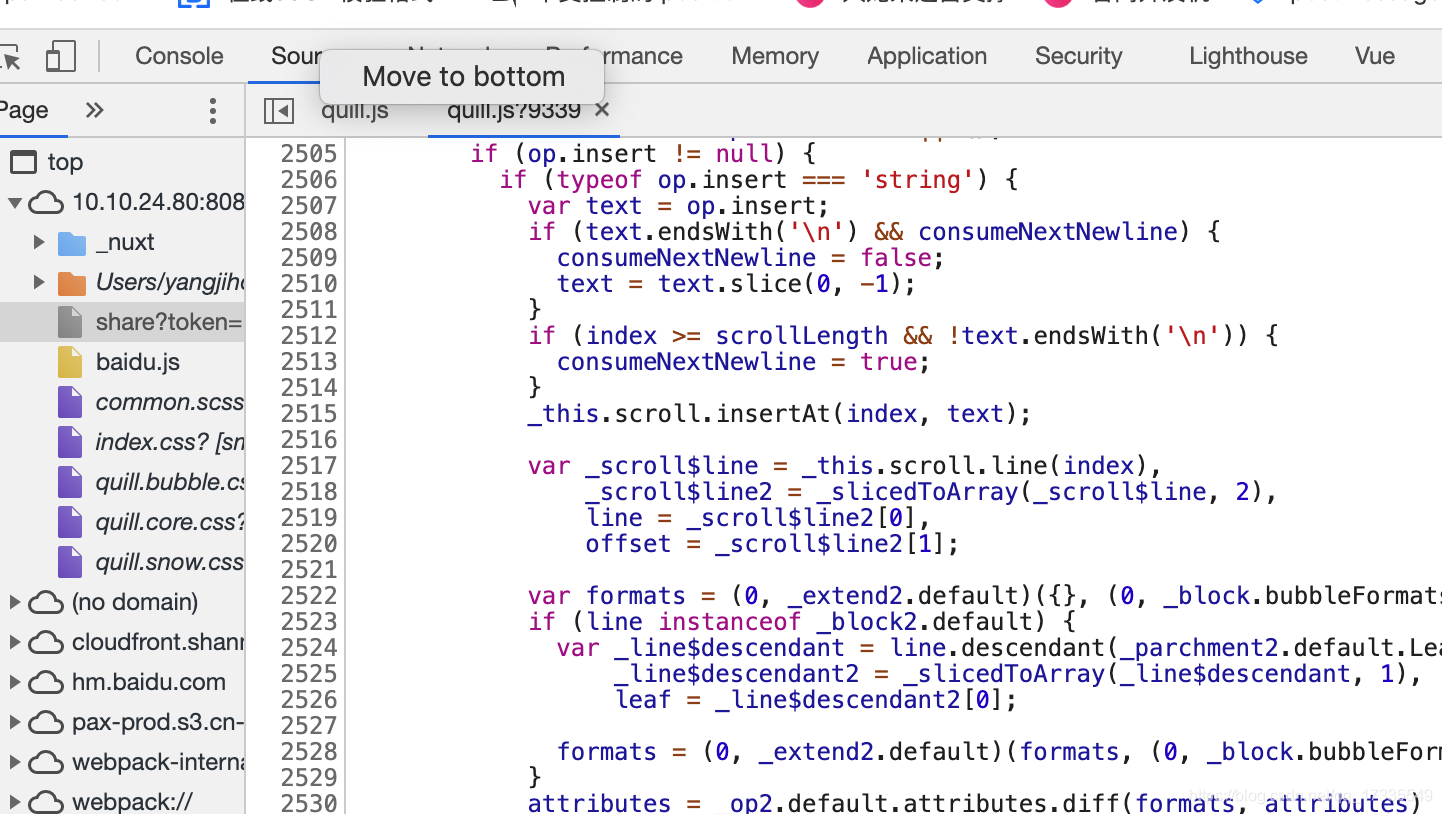The image size is (1442, 814).
Task: Switch to quill.js file tab
Action: click(x=355, y=111)
